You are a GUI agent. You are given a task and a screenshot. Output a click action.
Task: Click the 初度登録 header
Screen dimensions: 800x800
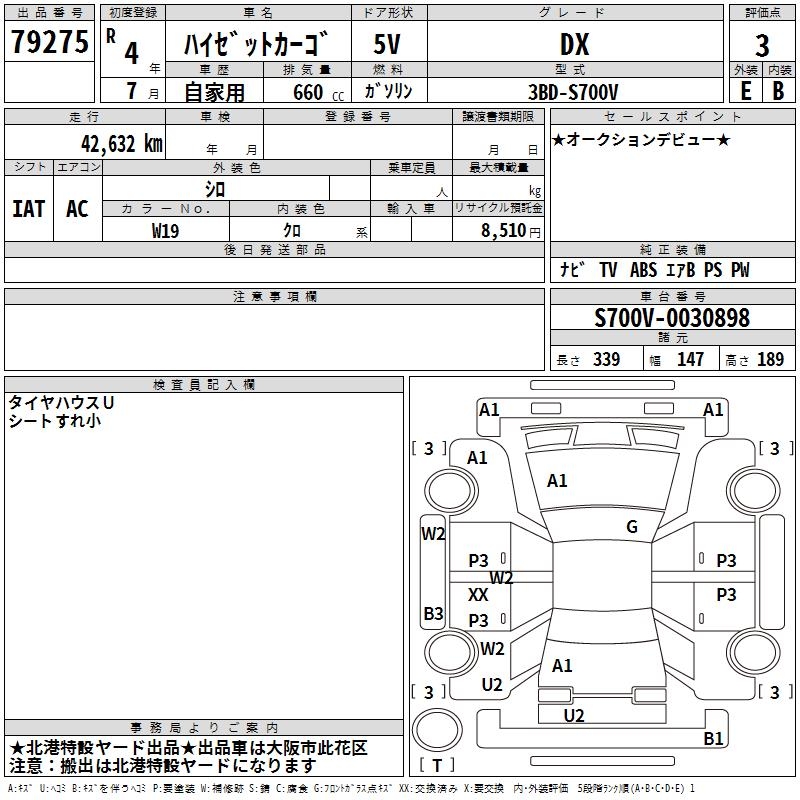click(x=133, y=13)
